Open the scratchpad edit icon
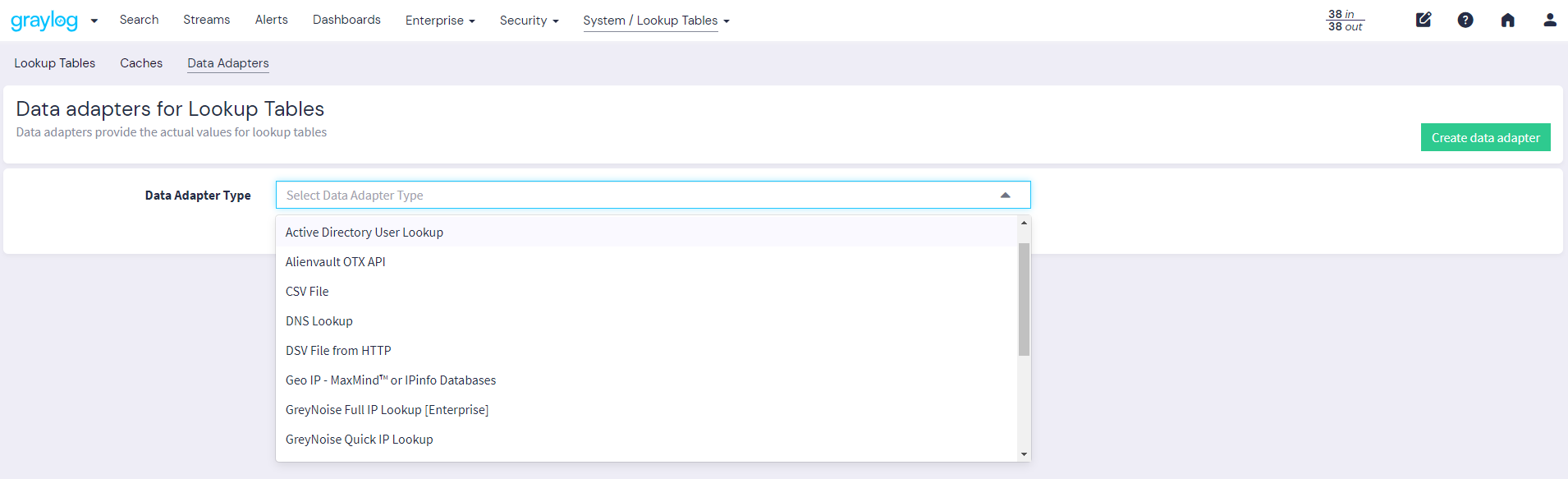Viewport: 1568px width, 479px height. (1424, 20)
